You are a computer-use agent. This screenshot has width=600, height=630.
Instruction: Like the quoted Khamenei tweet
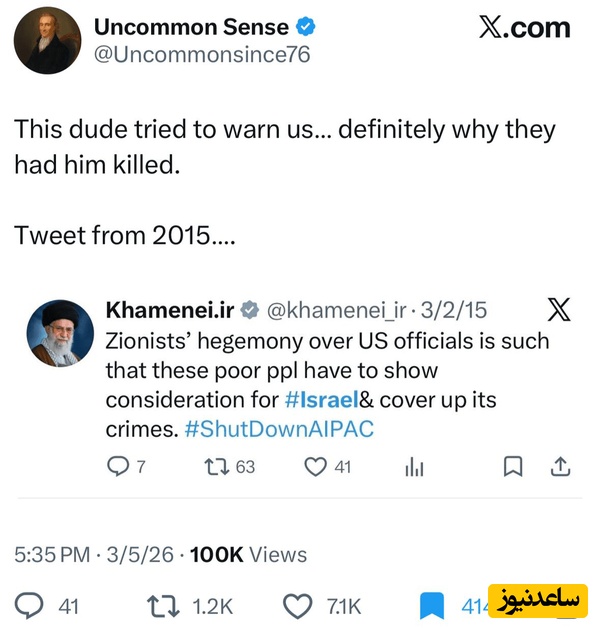(x=315, y=466)
